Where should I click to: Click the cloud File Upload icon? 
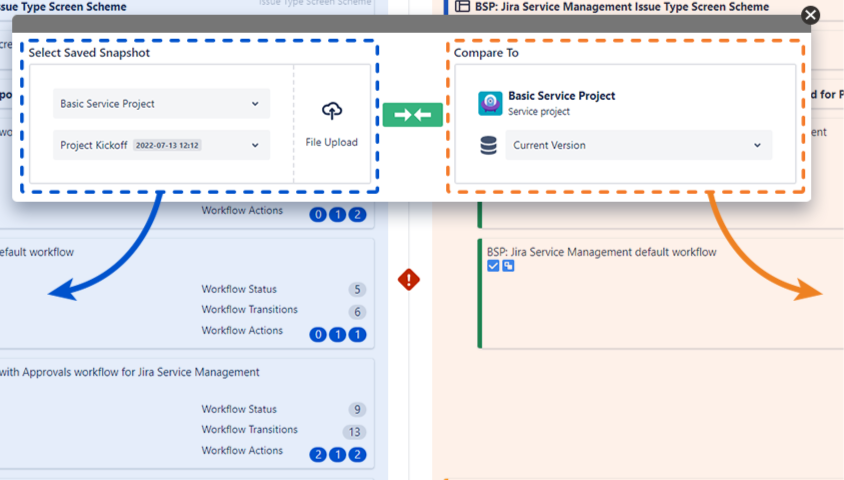click(x=332, y=111)
